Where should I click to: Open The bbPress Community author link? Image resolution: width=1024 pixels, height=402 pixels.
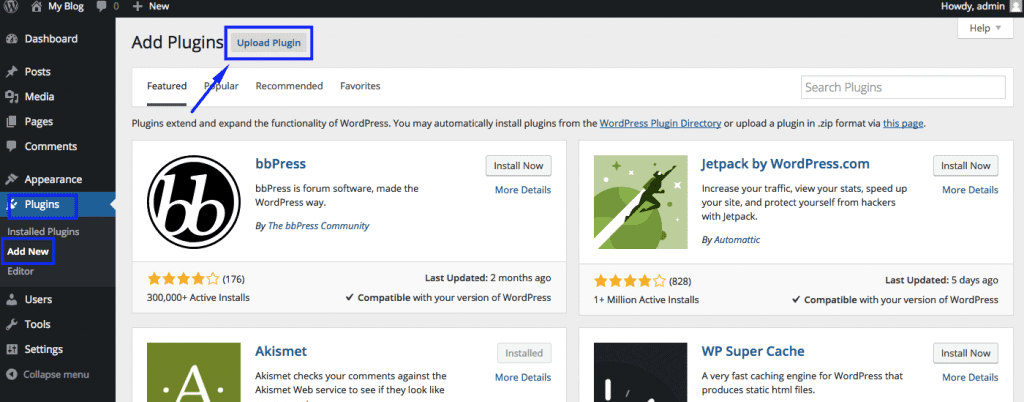(x=318, y=226)
